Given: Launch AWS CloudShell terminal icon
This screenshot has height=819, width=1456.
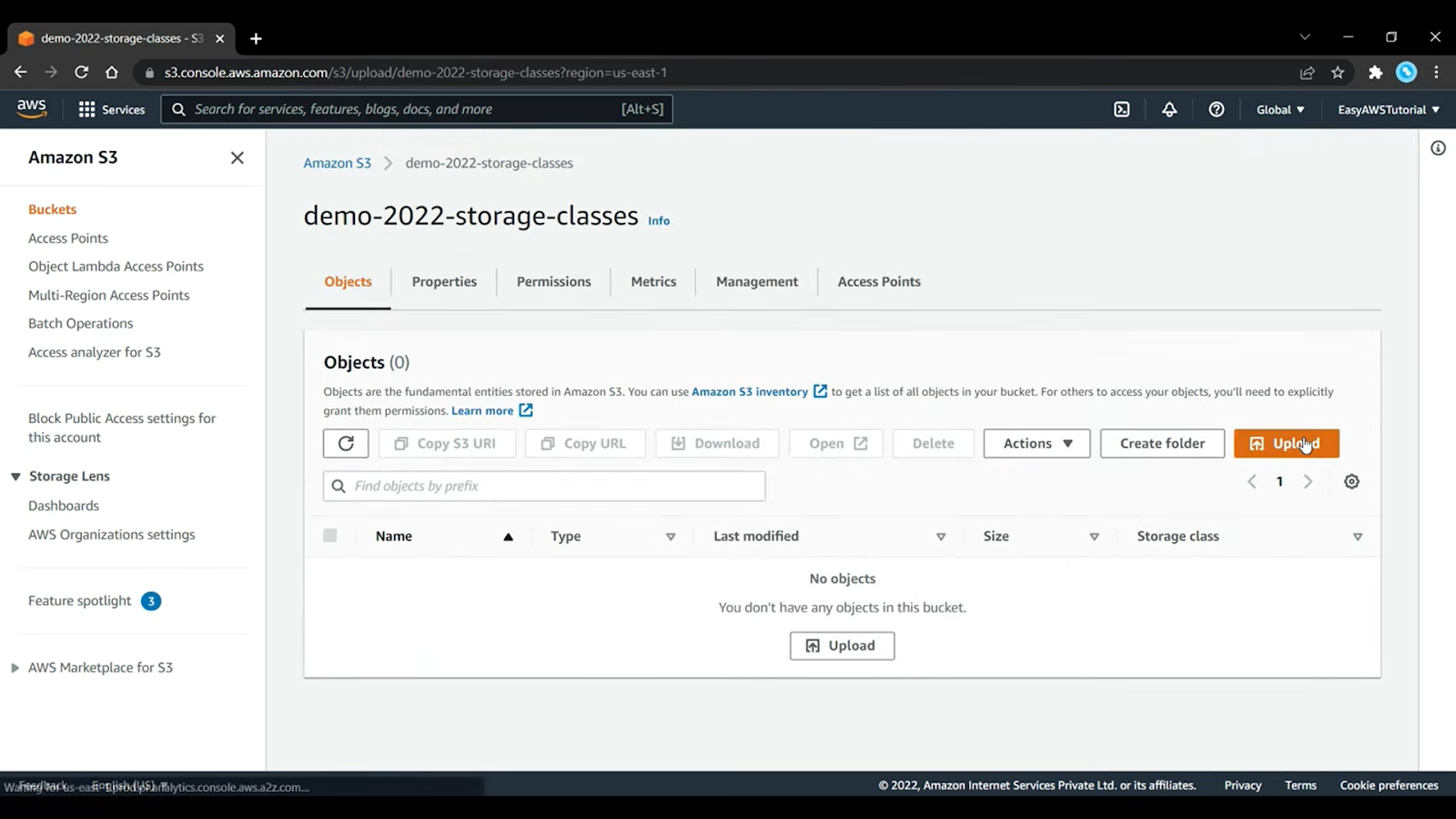Looking at the screenshot, I should (1122, 109).
